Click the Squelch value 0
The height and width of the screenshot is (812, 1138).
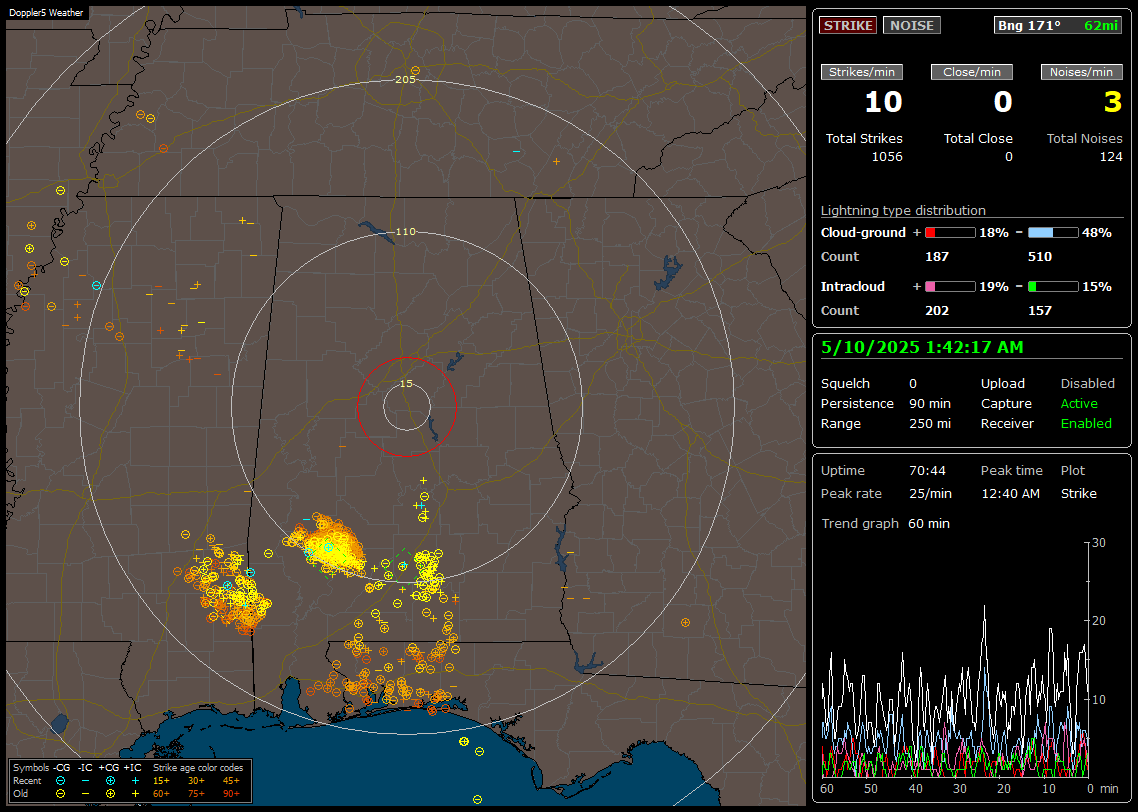913,384
